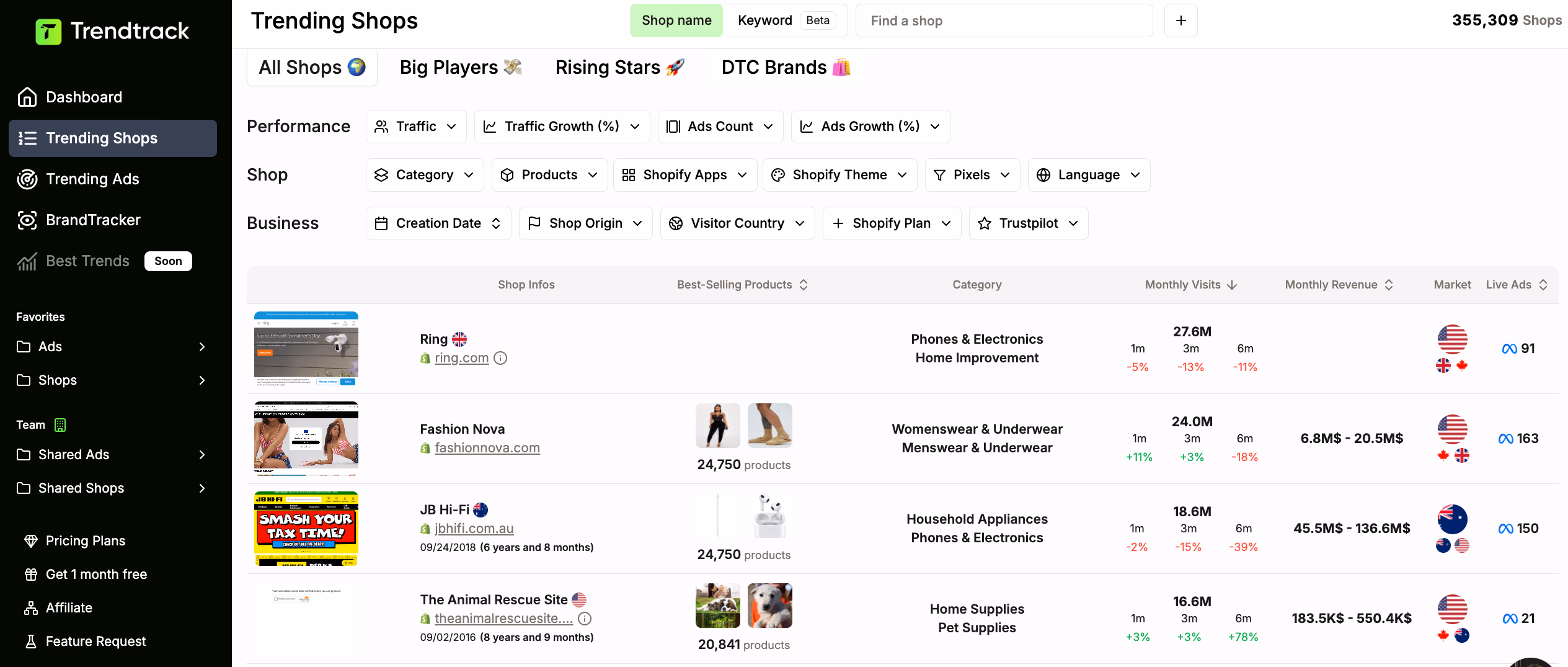Open Pricing Plans
Viewport: 1568px width, 667px height.
point(86,541)
